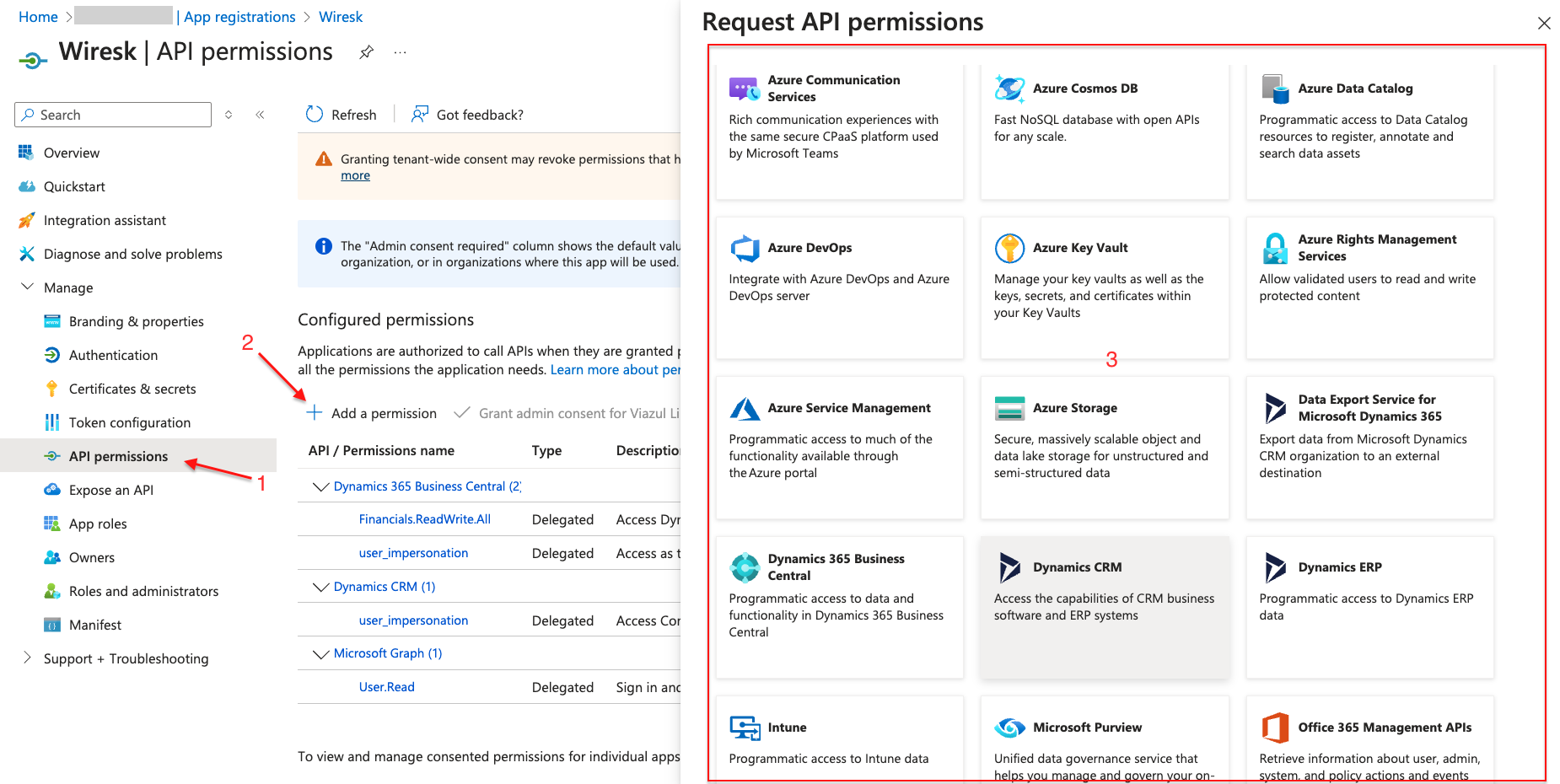Click the Quickstart cloud icon
The height and width of the screenshot is (784, 1560).
(26, 186)
